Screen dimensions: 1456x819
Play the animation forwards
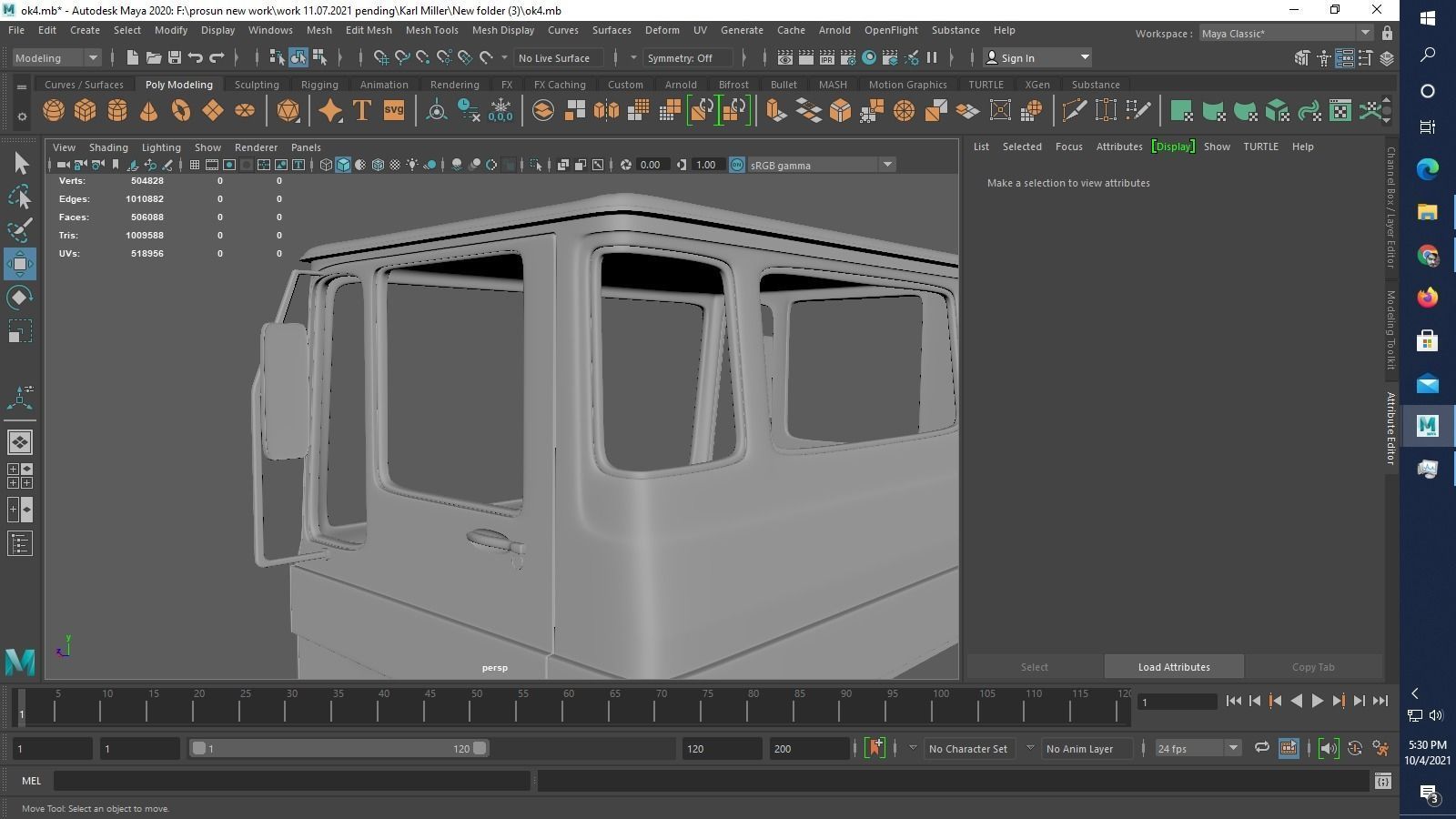click(x=1318, y=701)
